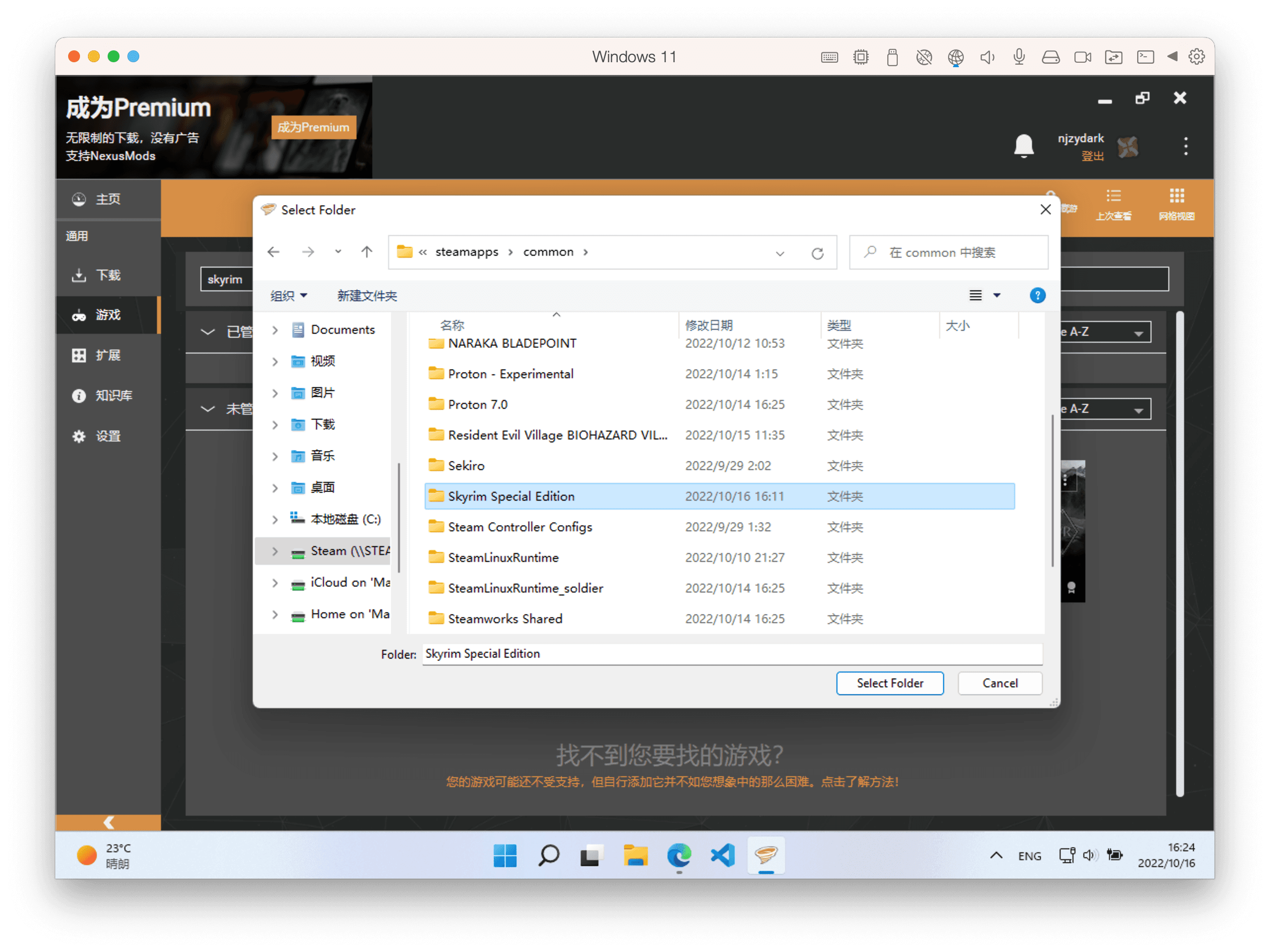The image size is (1270, 952).
Task: Open taskbar Search
Action: tap(548, 856)
